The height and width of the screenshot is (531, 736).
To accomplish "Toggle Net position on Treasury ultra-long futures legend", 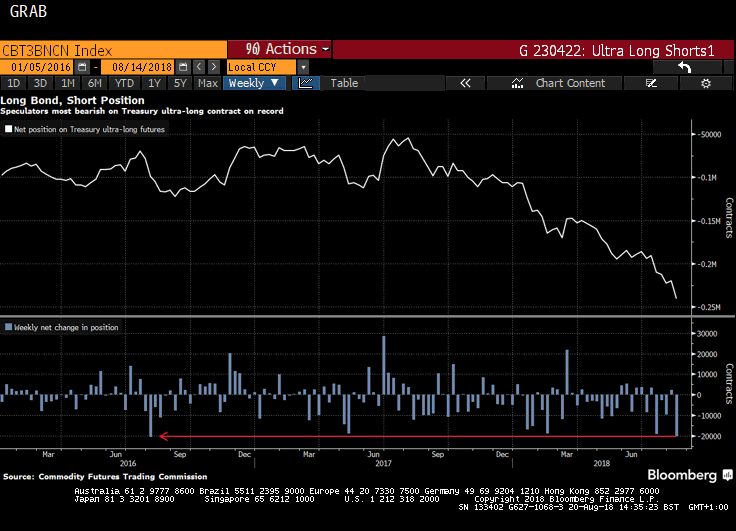I will [84, 129].
